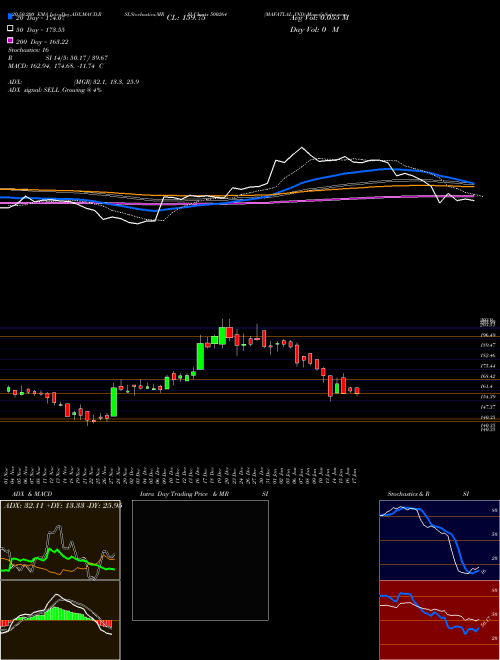Screen dimensions: 500x660
Task: Select the '50 Day - 173.55' legend text
Action: (x=41, y=30)
